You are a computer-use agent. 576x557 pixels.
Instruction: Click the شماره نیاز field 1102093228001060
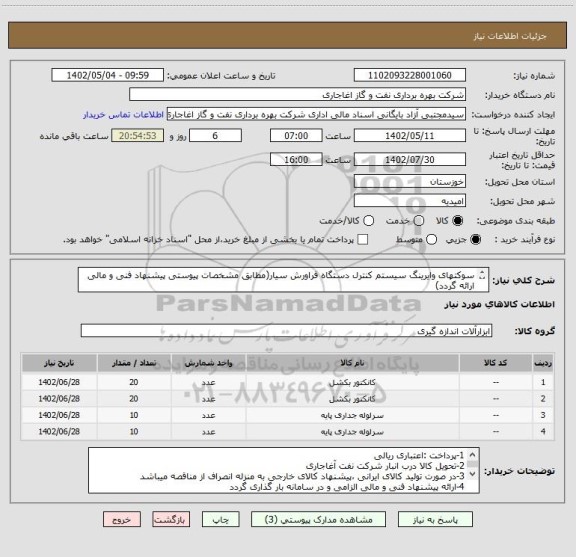pos(410,75)
